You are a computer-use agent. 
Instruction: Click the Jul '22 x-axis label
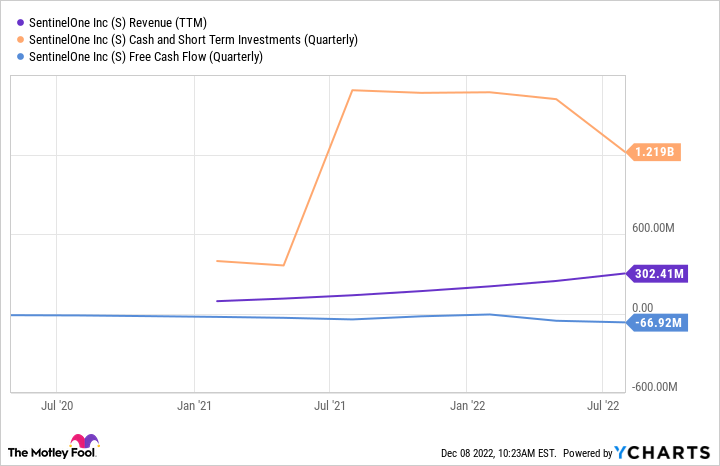coord(603,405)
